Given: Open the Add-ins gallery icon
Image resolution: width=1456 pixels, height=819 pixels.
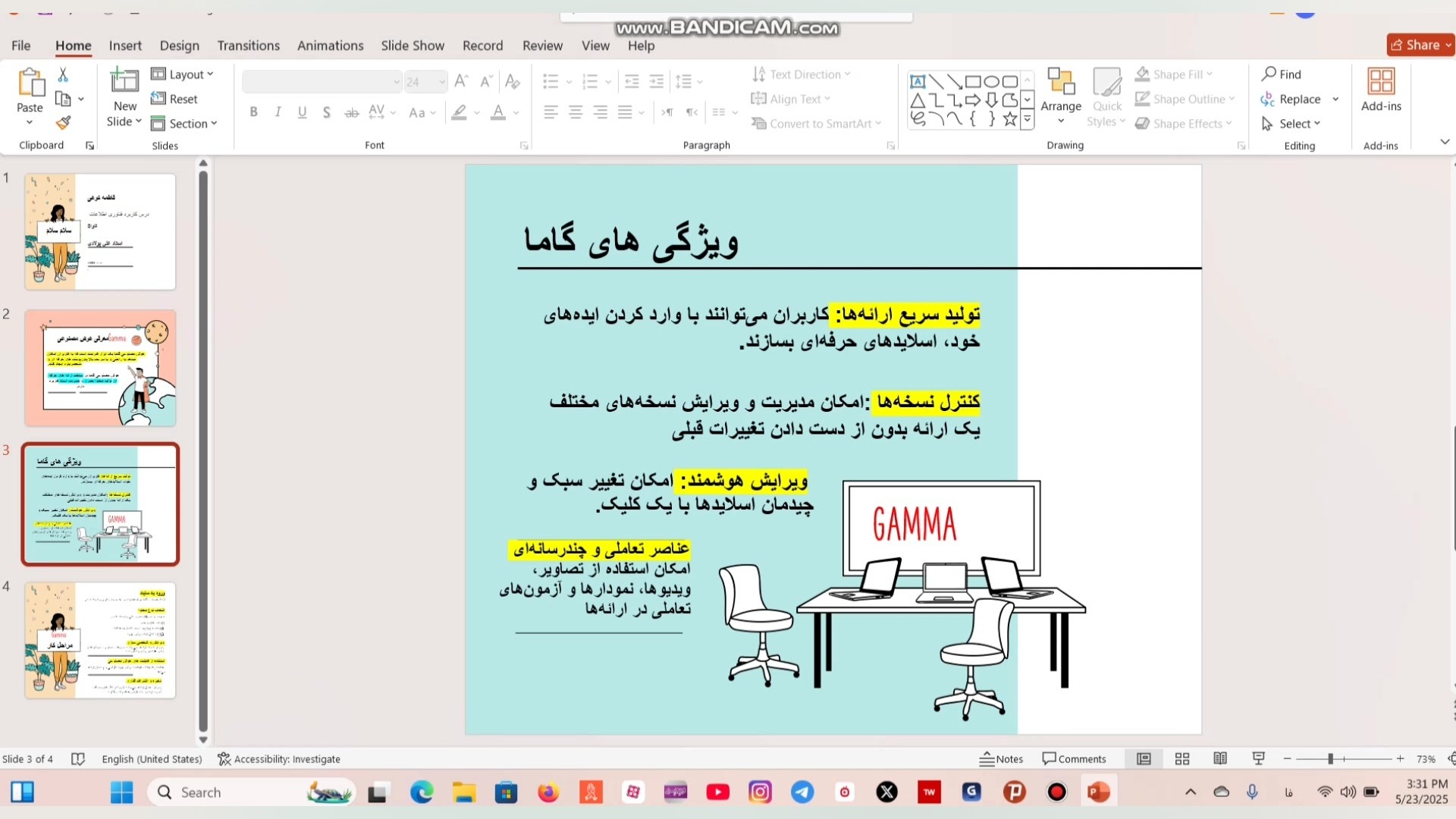Looking at the screenshot, I should tap(1381, 82).
